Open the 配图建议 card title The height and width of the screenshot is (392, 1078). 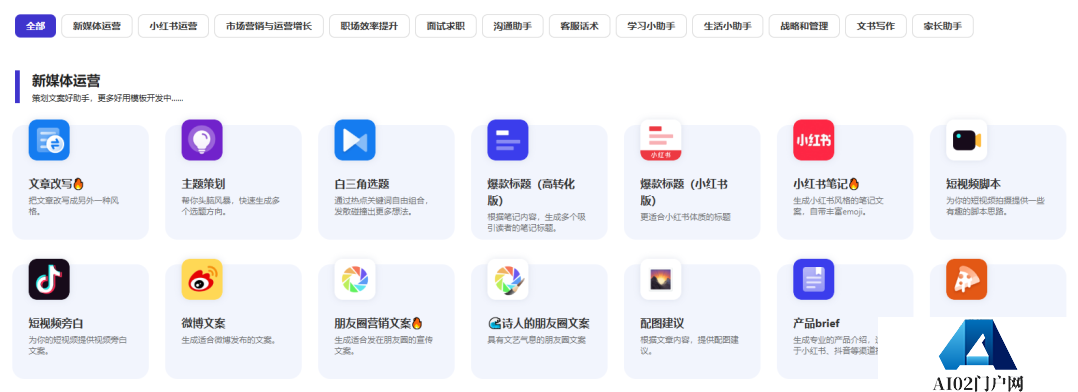coord(662,323)
